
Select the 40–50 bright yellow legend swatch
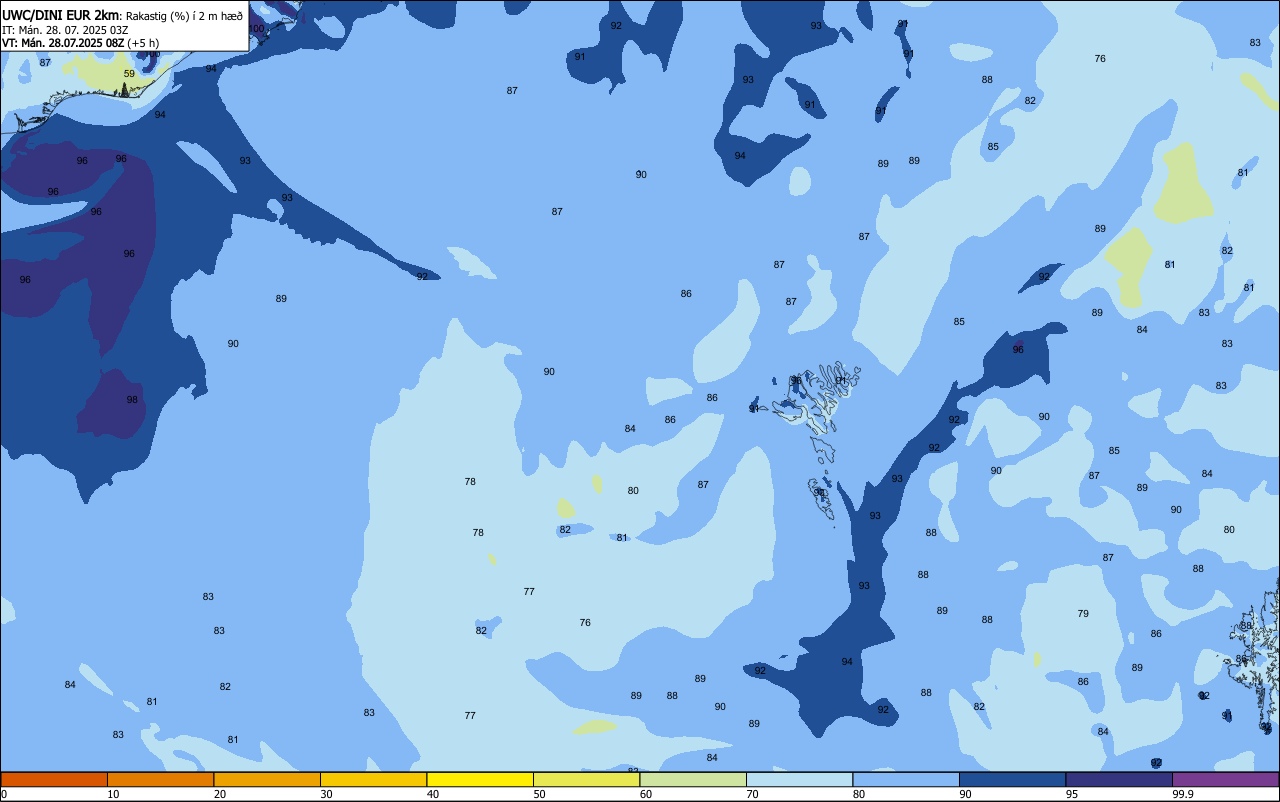tap(480, 780)
